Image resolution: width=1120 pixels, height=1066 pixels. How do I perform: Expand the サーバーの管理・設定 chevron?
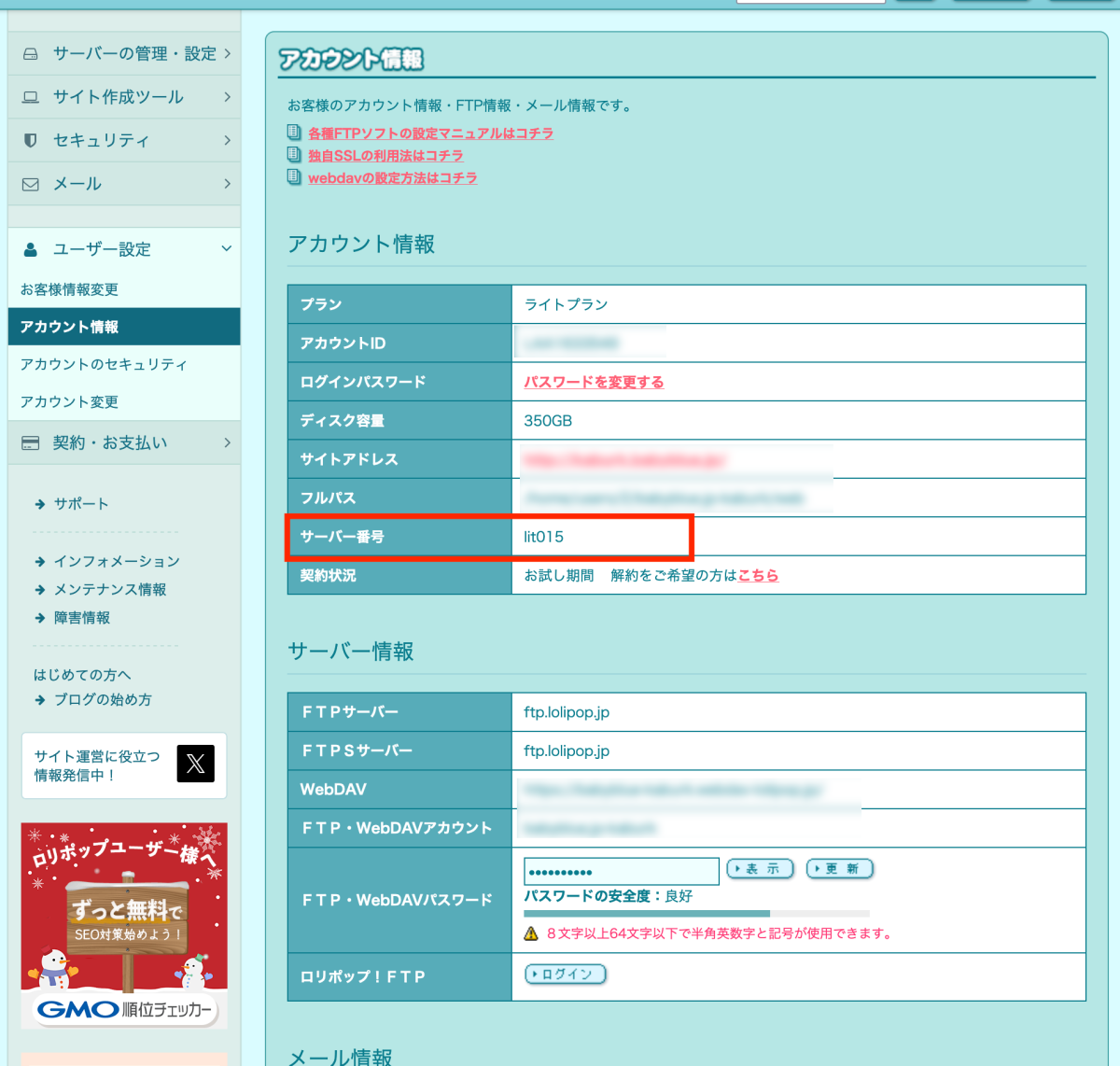coord(227,54)
